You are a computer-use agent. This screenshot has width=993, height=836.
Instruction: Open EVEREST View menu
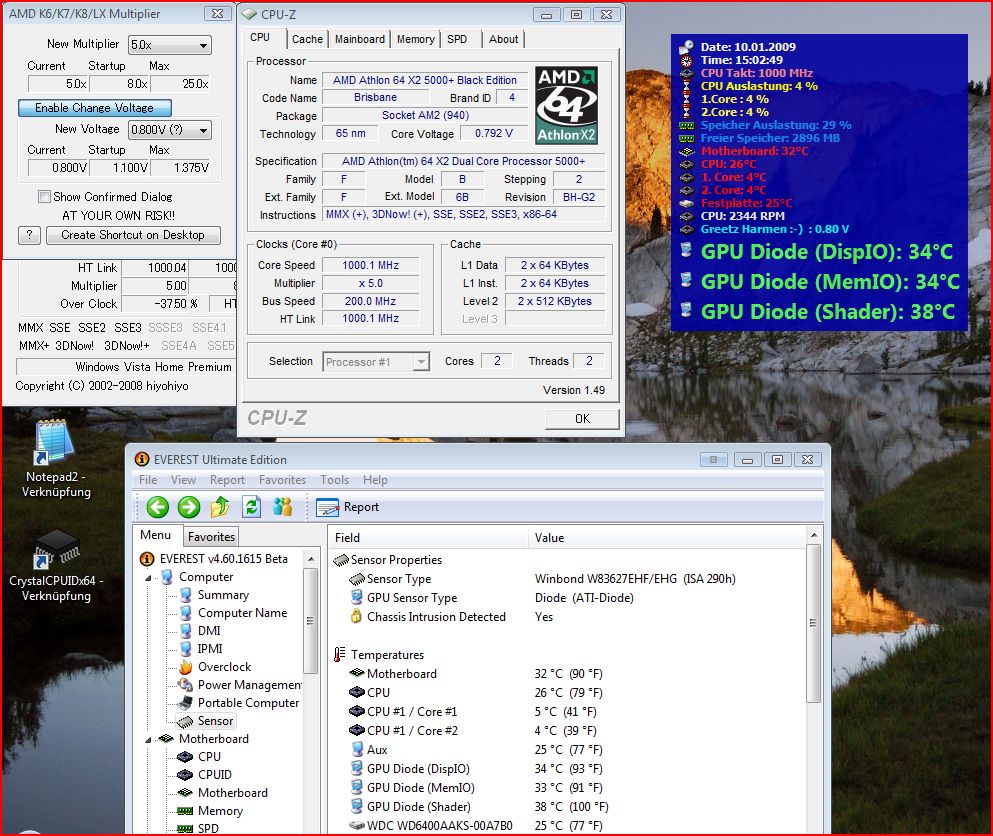coord(183,480)
